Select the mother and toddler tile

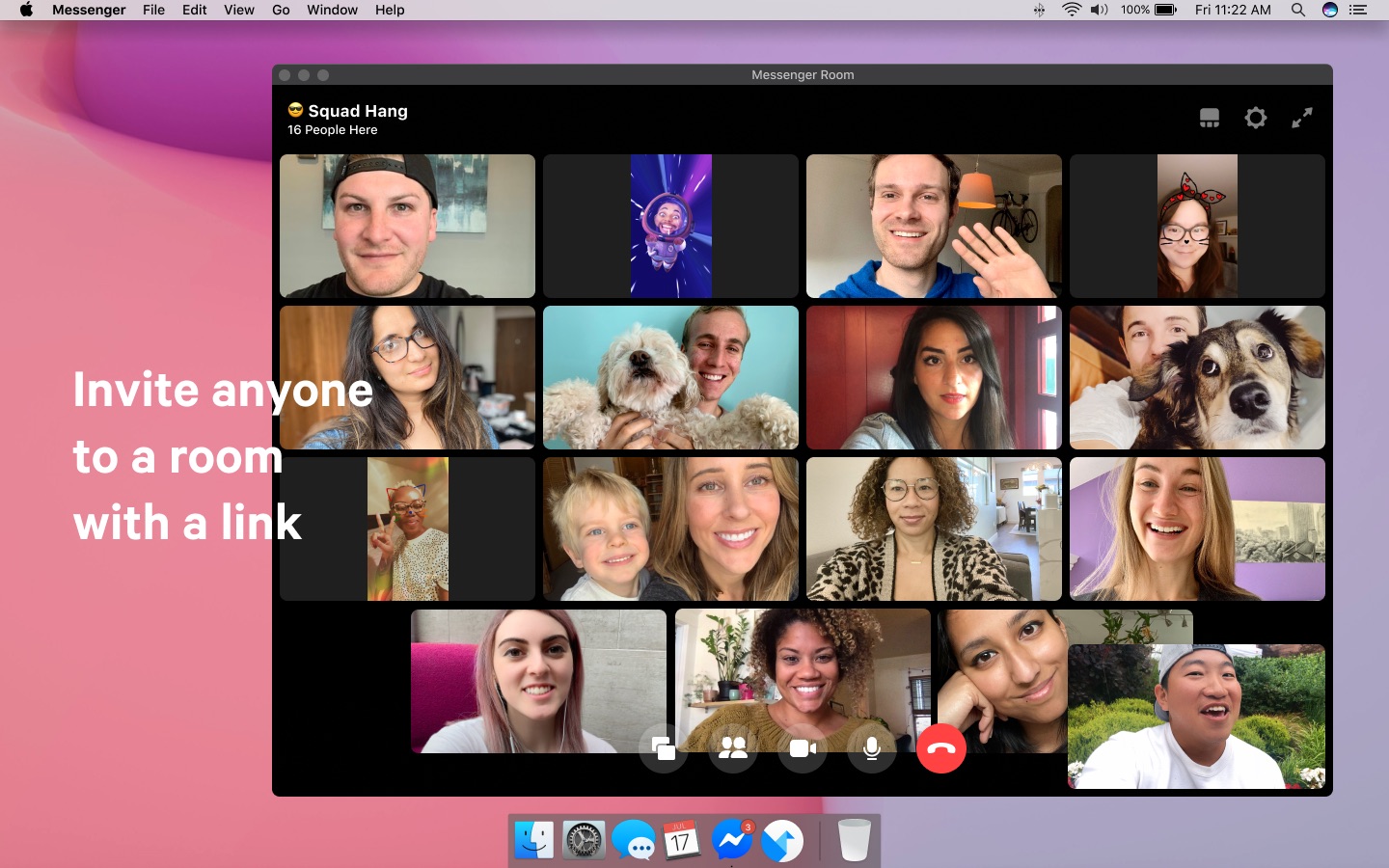pyautogui.click(x=670, y=529)
